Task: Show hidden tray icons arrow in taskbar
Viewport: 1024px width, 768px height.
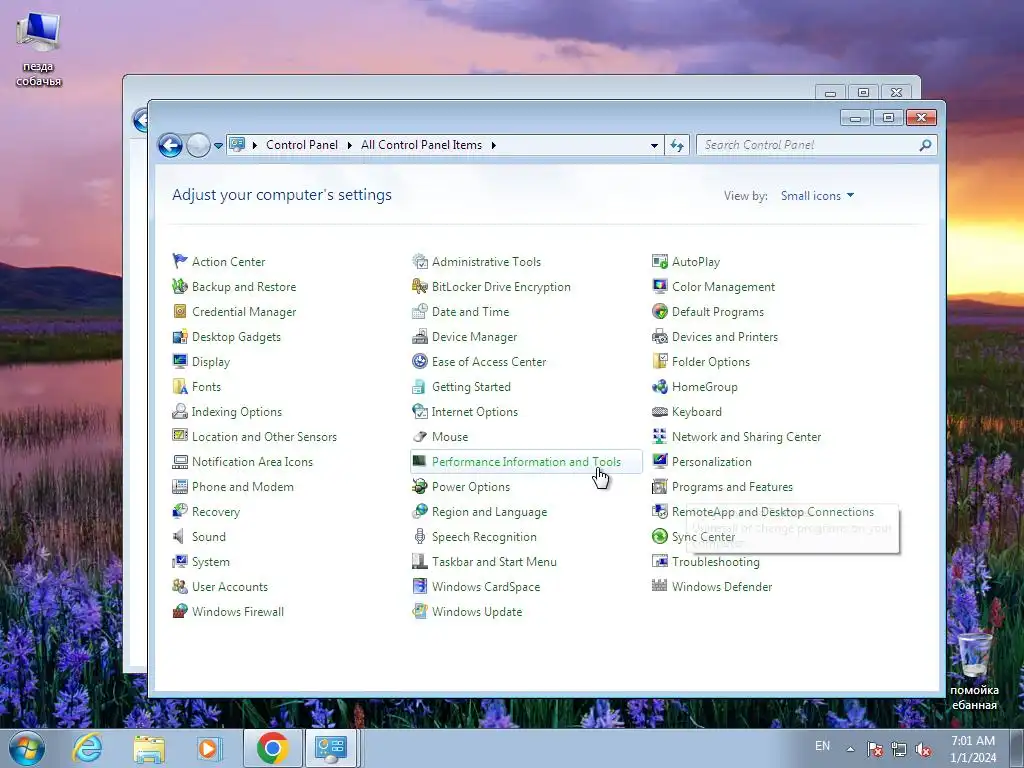Action: pyautogui.click(x=850, y=749)
